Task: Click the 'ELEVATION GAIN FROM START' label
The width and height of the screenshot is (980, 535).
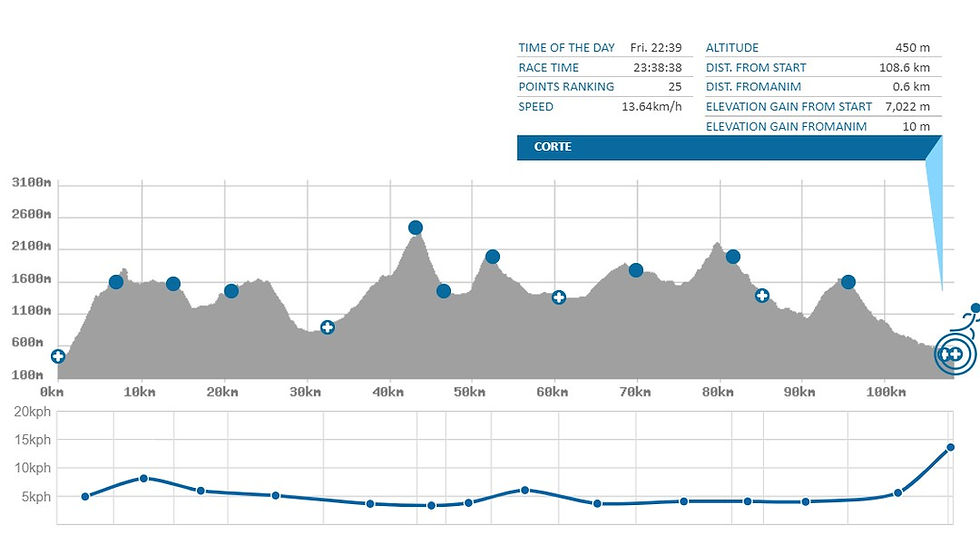Action: coord(789,107)
